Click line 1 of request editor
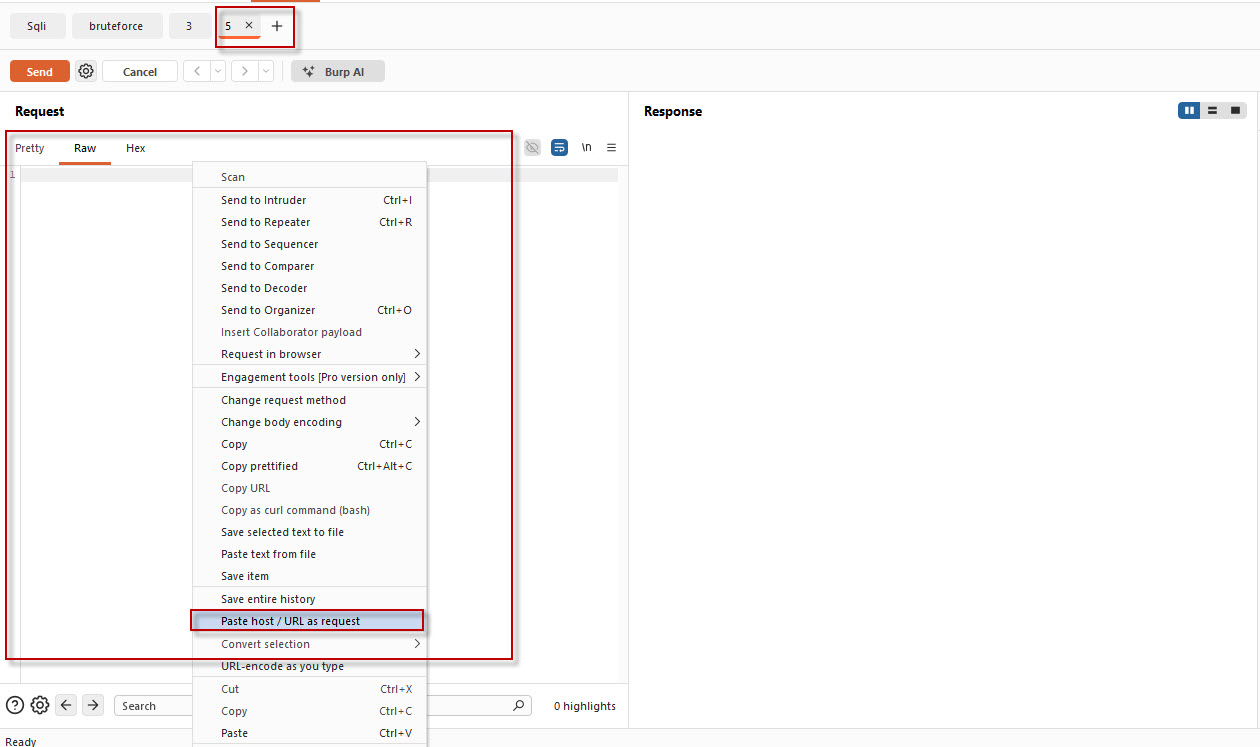The width and height of the screenshot is (1260, 747). [319, 175]
